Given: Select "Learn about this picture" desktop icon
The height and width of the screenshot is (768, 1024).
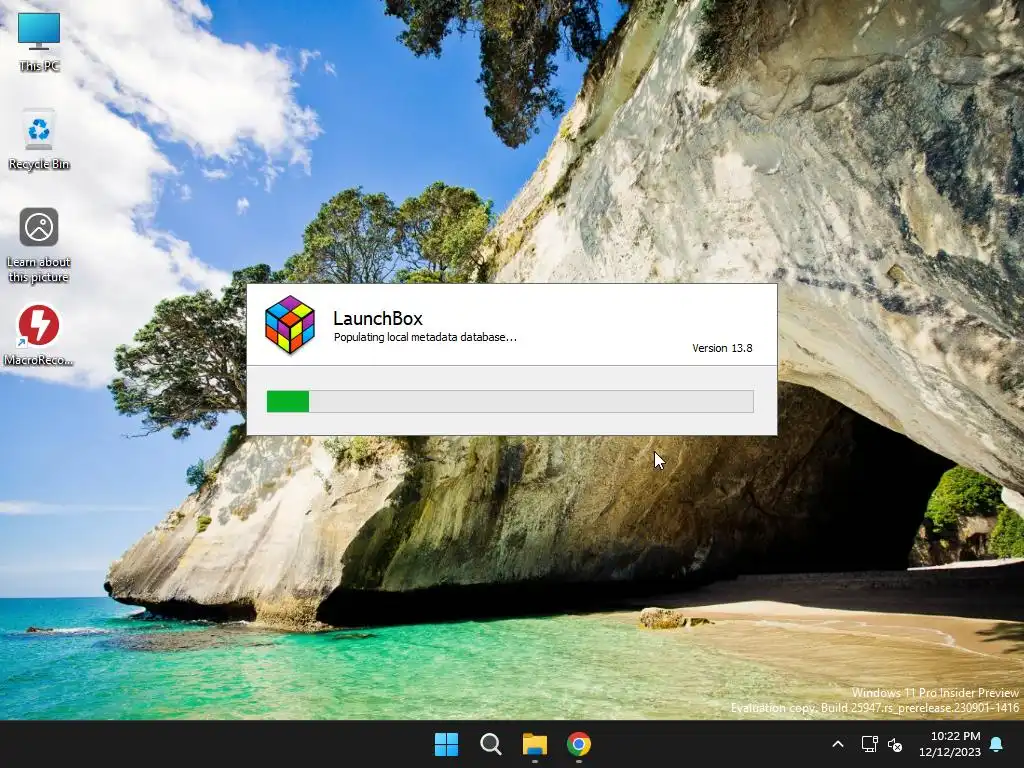Looking at the screenshot, I should tap(39, 246).
